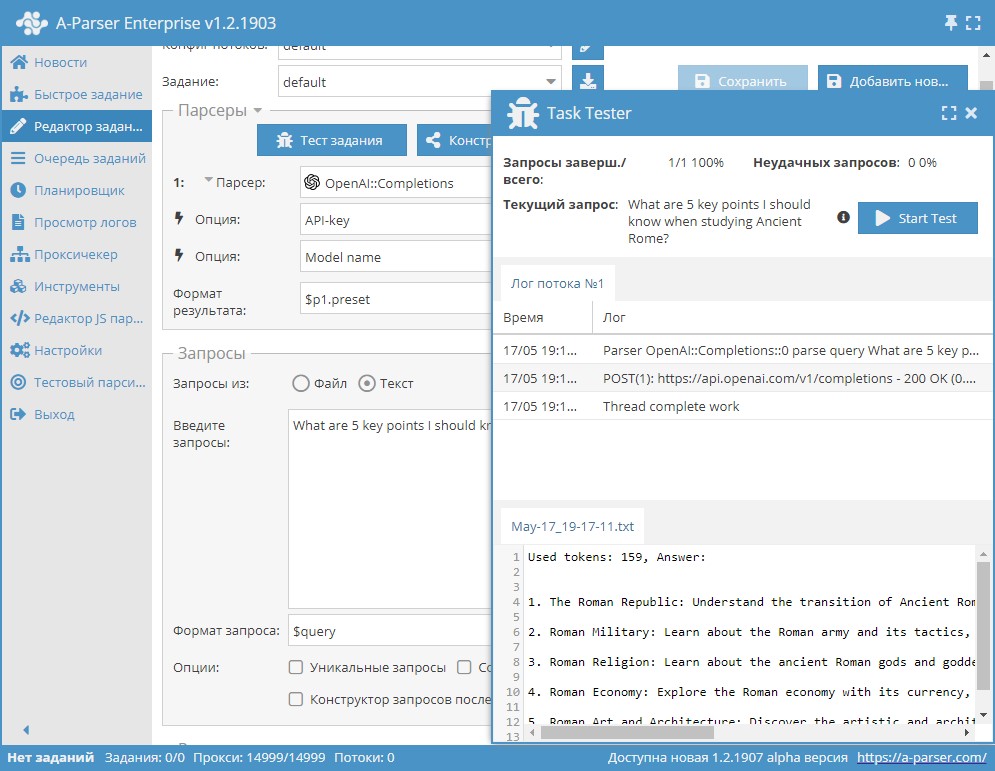Click 'Нет заданий' in the status bar
The width and height of the screenshot is (995, 771).
(50, 758)
